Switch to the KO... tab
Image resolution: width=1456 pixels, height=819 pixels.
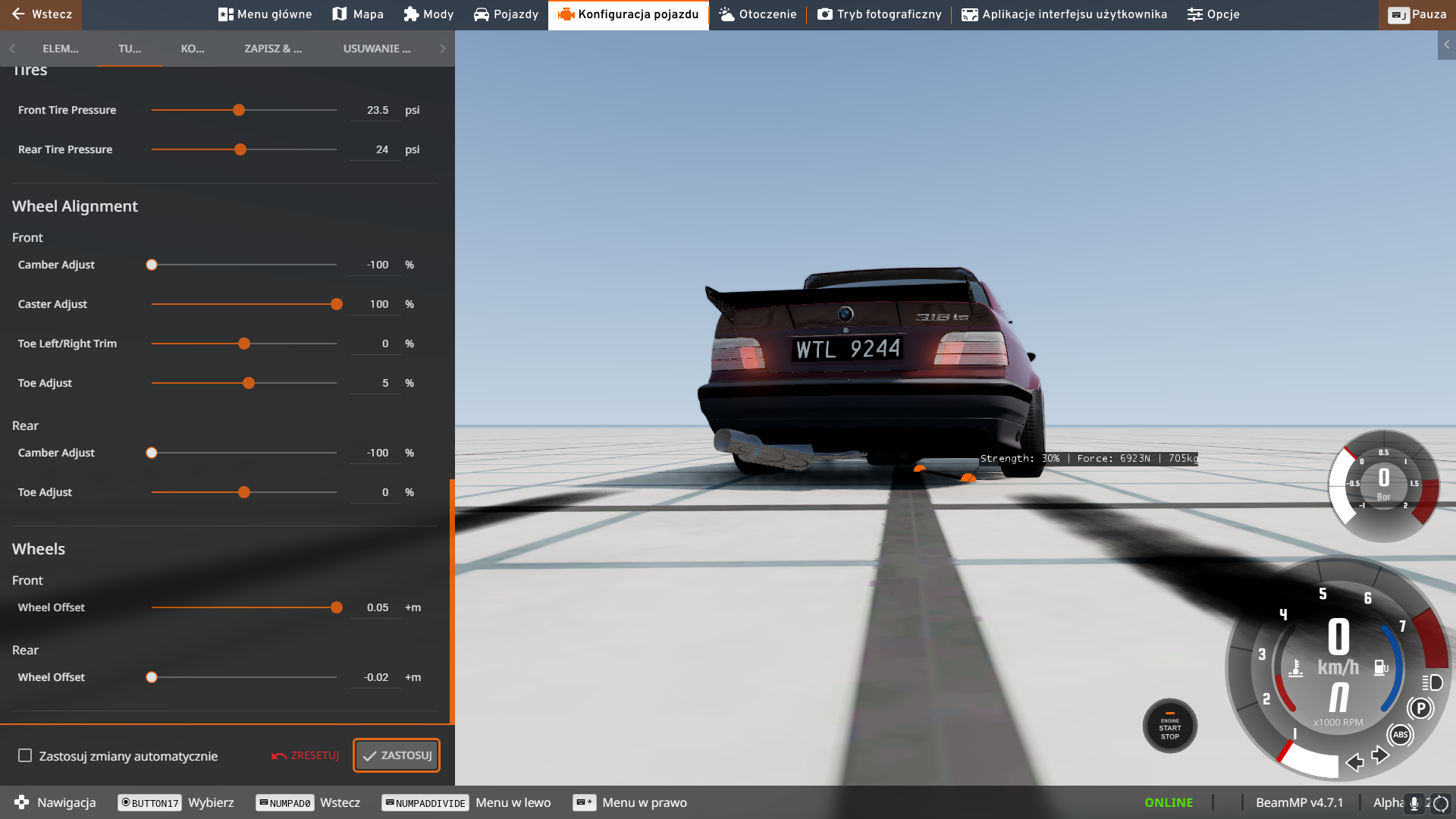coord(193,49)
